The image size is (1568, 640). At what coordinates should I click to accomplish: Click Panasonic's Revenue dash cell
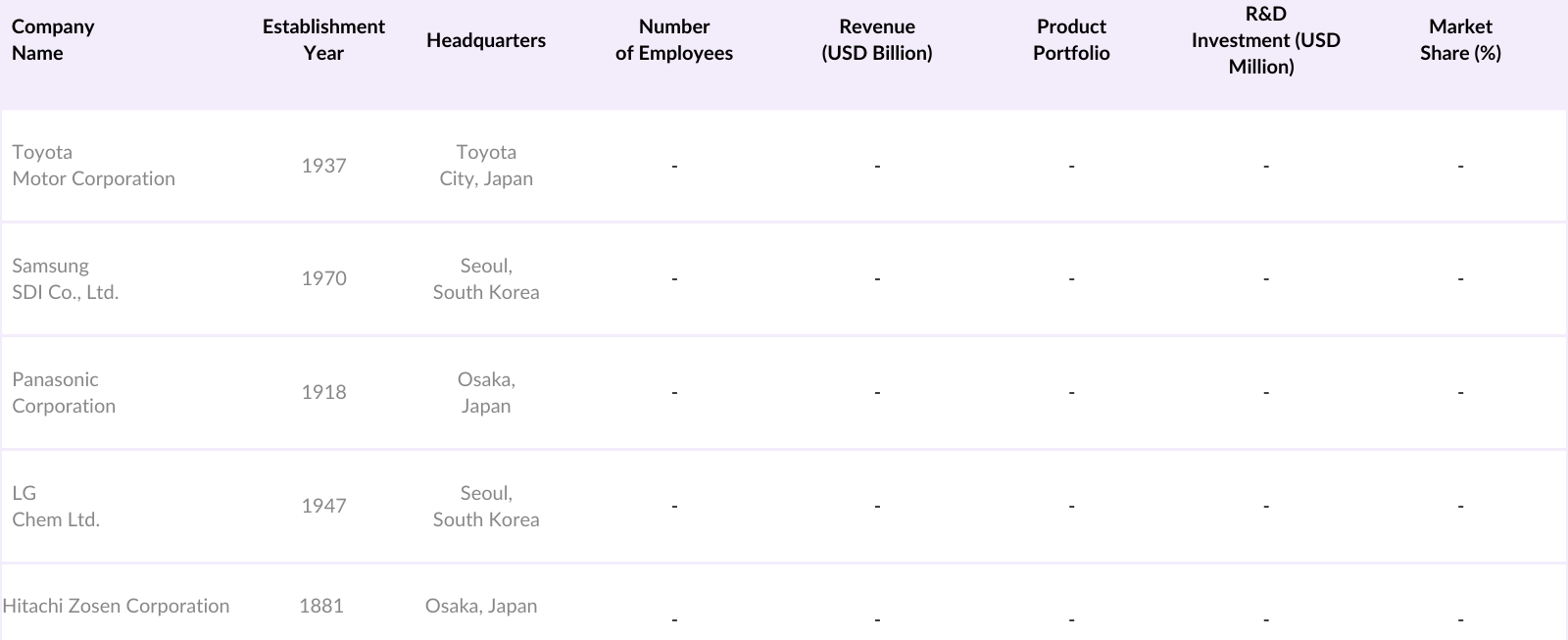[877, 393]
